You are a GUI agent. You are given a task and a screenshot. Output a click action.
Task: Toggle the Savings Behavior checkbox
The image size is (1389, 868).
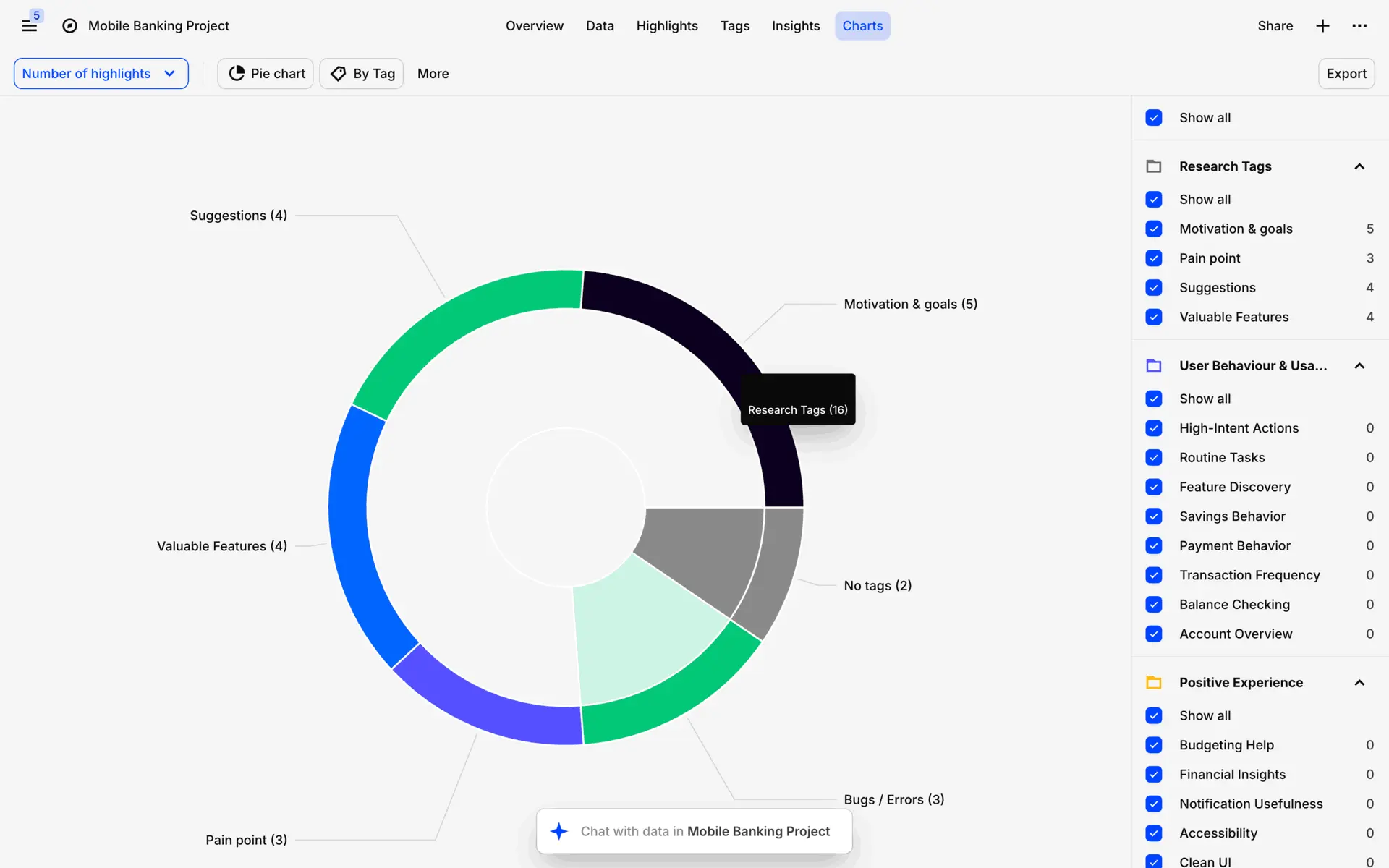tap(1154, 516)
